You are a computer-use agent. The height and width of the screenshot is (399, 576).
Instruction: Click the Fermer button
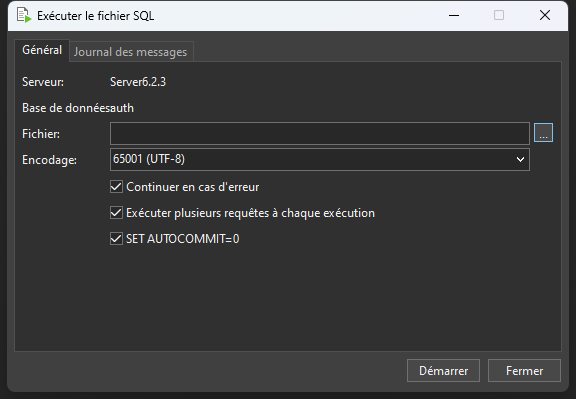pos(524,371)
